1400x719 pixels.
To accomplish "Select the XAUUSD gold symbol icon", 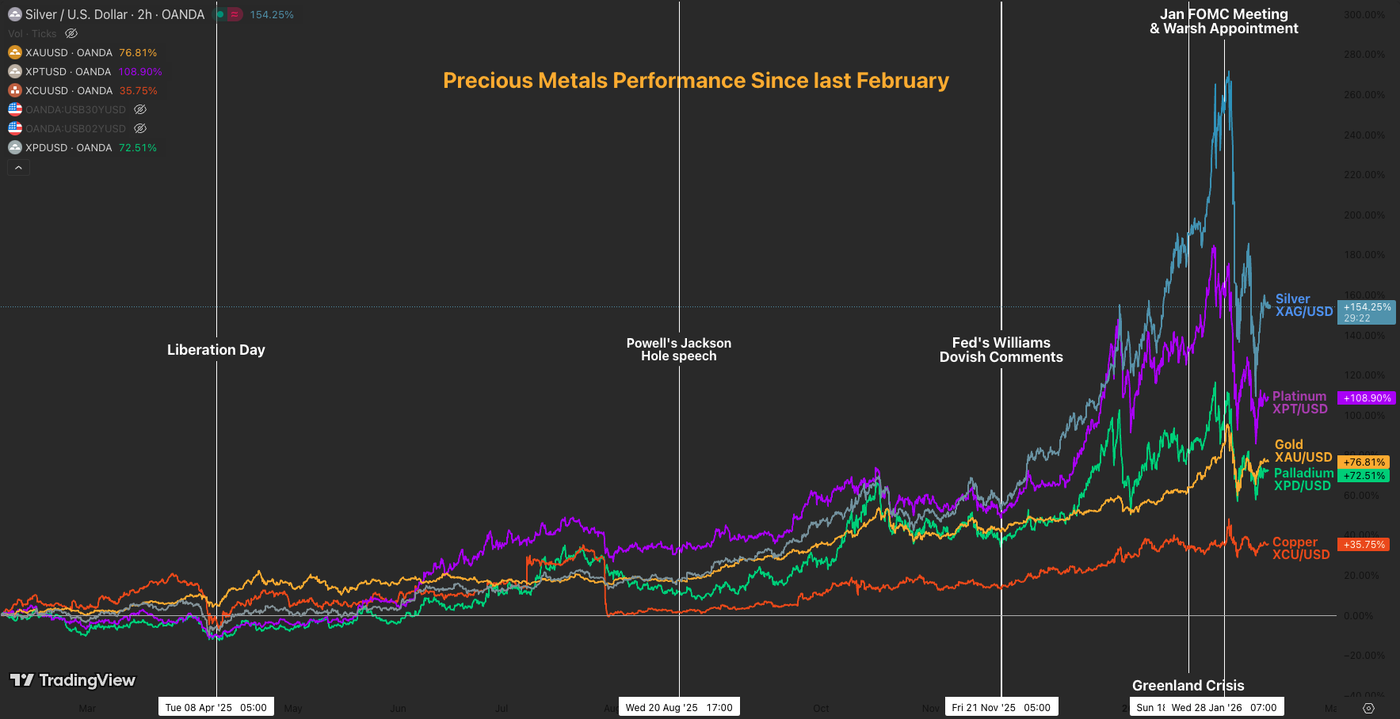I will pos(15,52).
